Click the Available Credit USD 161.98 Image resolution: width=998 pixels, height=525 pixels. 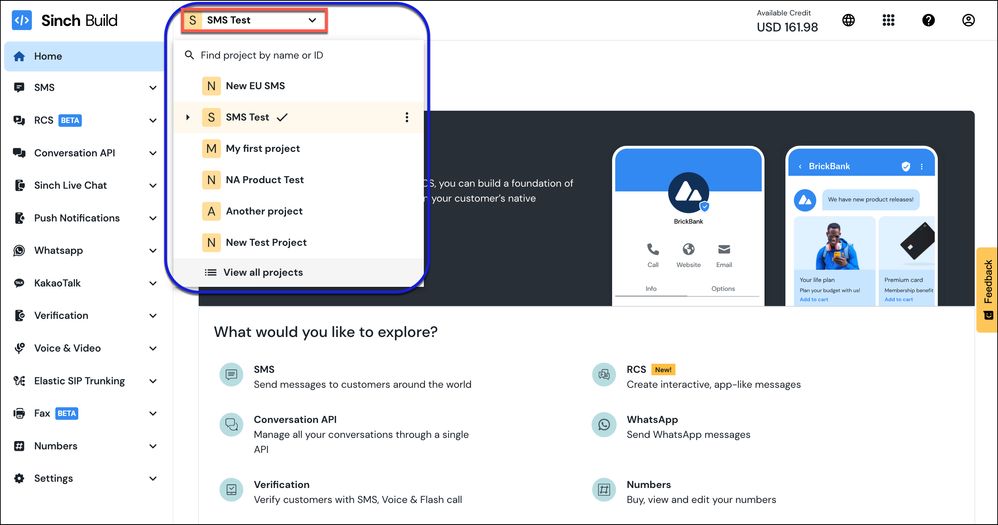tap(787, 22)
